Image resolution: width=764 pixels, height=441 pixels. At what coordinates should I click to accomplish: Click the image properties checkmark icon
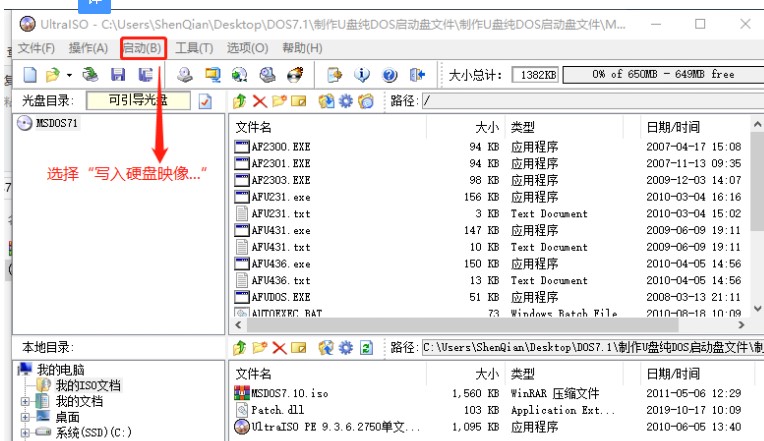click(205, 101)
